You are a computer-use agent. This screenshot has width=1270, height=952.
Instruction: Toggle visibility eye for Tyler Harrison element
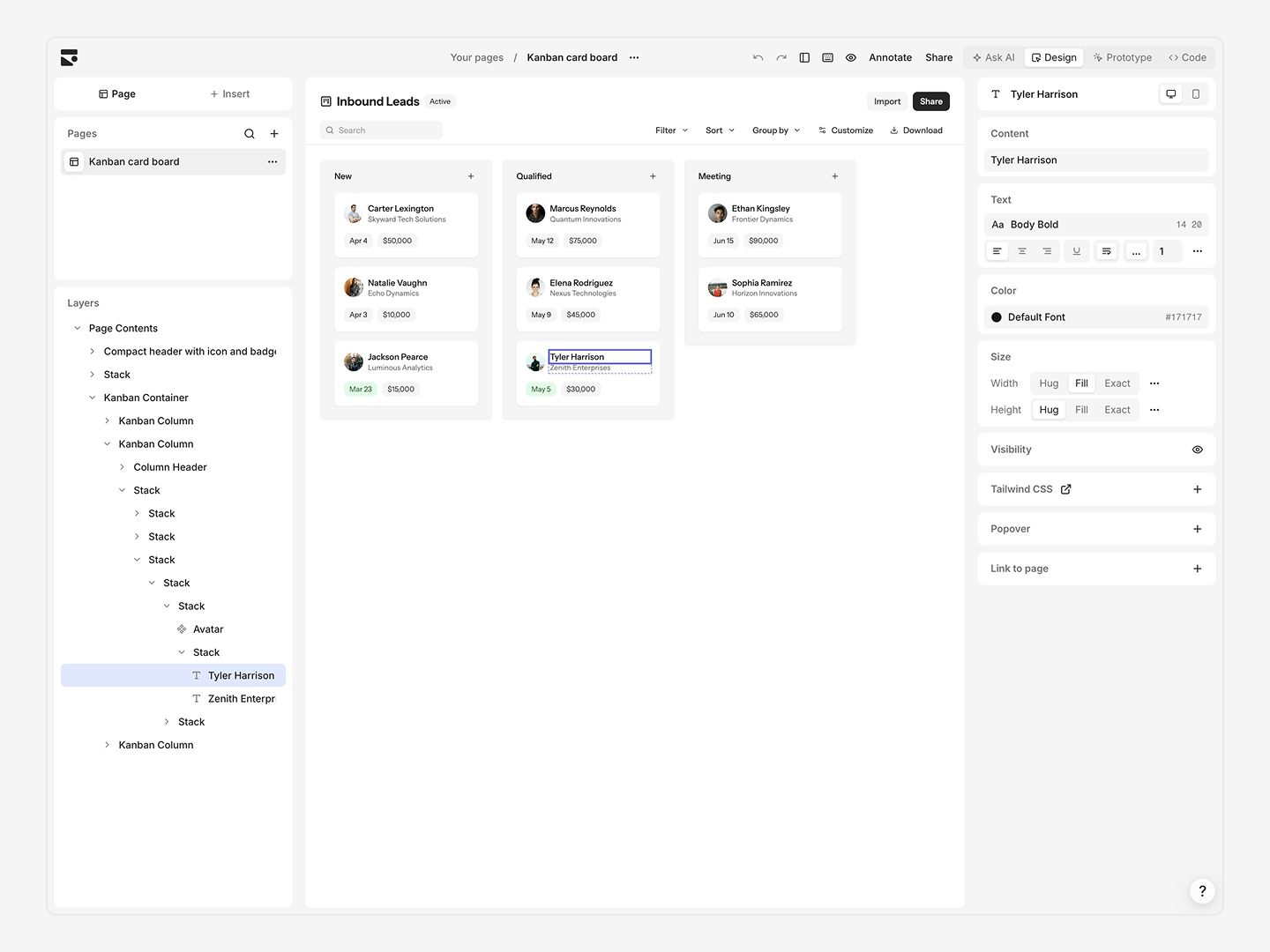point(1197,450)
